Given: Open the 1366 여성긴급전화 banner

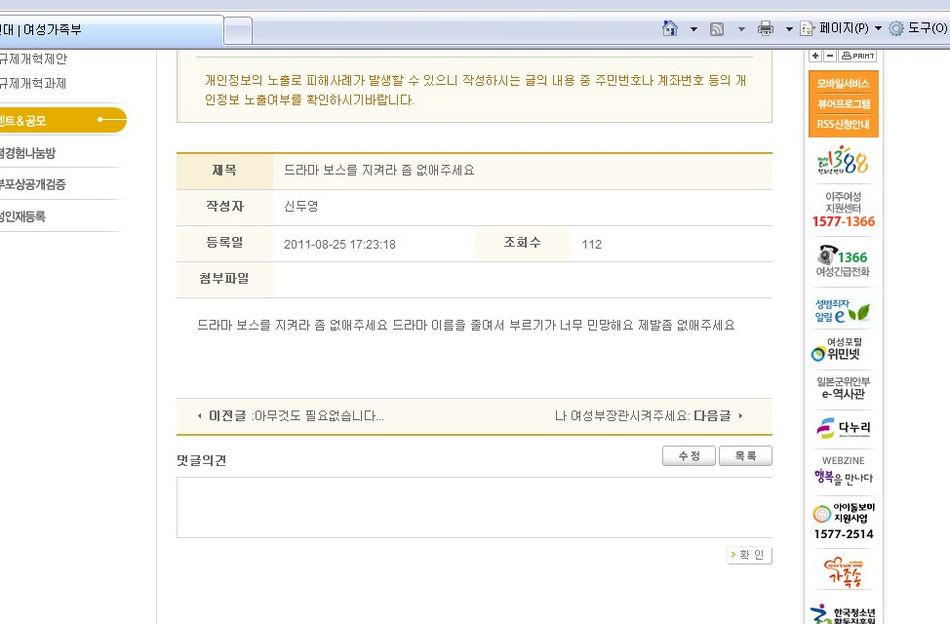Looking at the screenshot, I should [x=843, y=261].
